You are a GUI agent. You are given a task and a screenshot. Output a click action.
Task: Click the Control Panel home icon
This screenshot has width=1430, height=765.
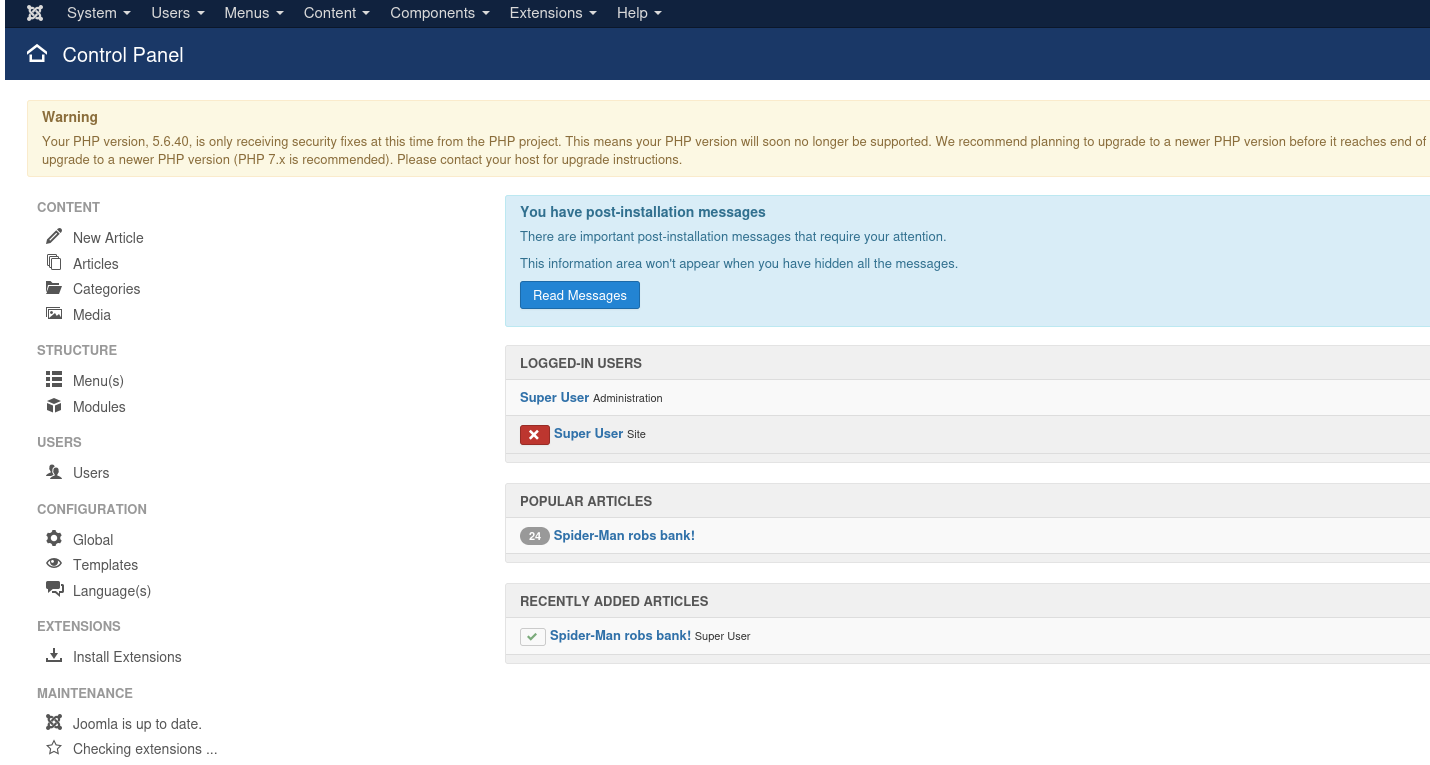coord(37,54)
